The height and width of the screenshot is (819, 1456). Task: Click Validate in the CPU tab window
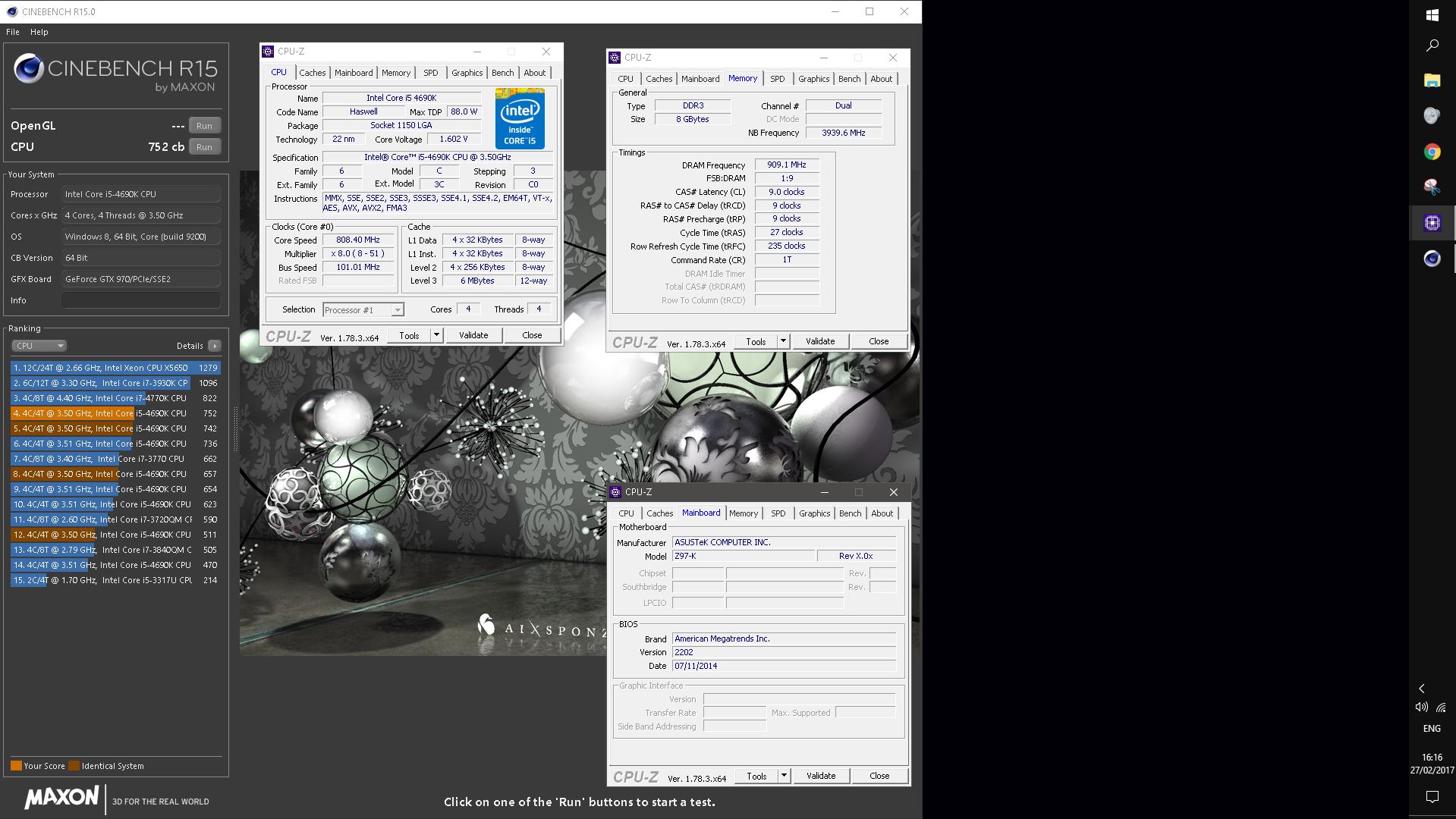tap(473, 335)
